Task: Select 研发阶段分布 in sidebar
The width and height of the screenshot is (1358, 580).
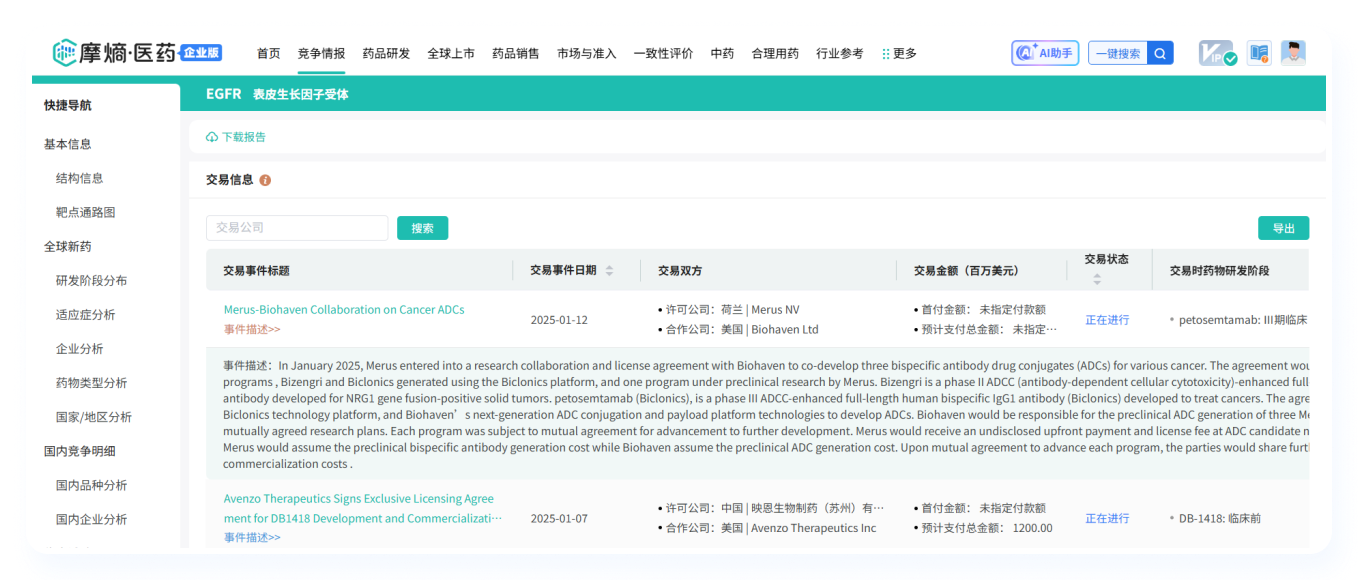Action: point(92,280)
